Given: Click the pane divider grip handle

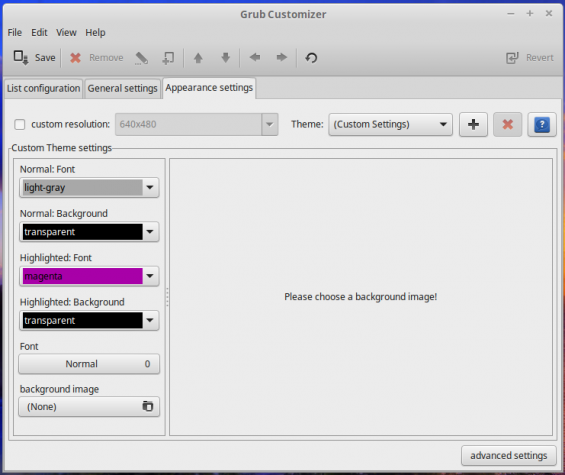Looking at the screenshot, I should pos(167,297).
